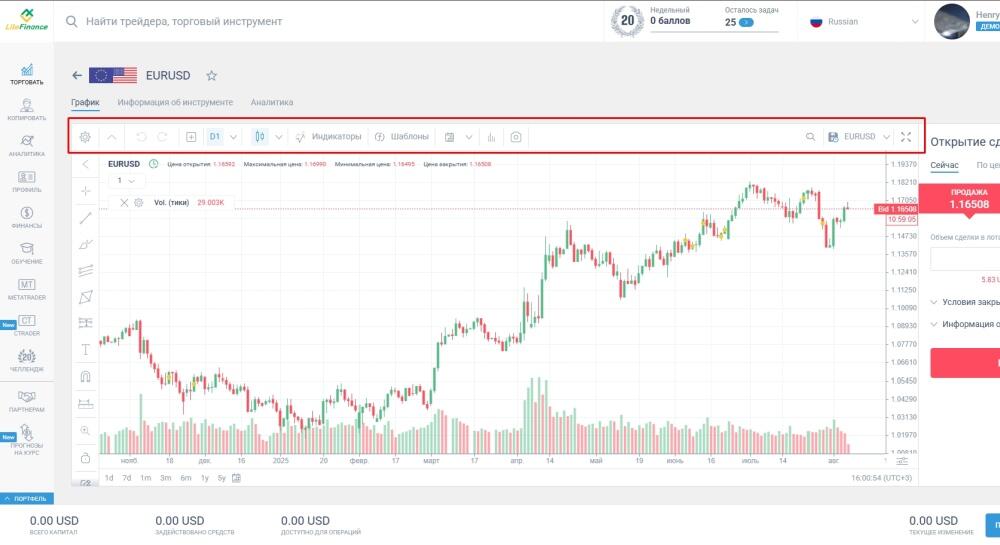The image size is (1000, 545).
Task: Open Vol. indicator settings gear
Action: tap(138, 203)
